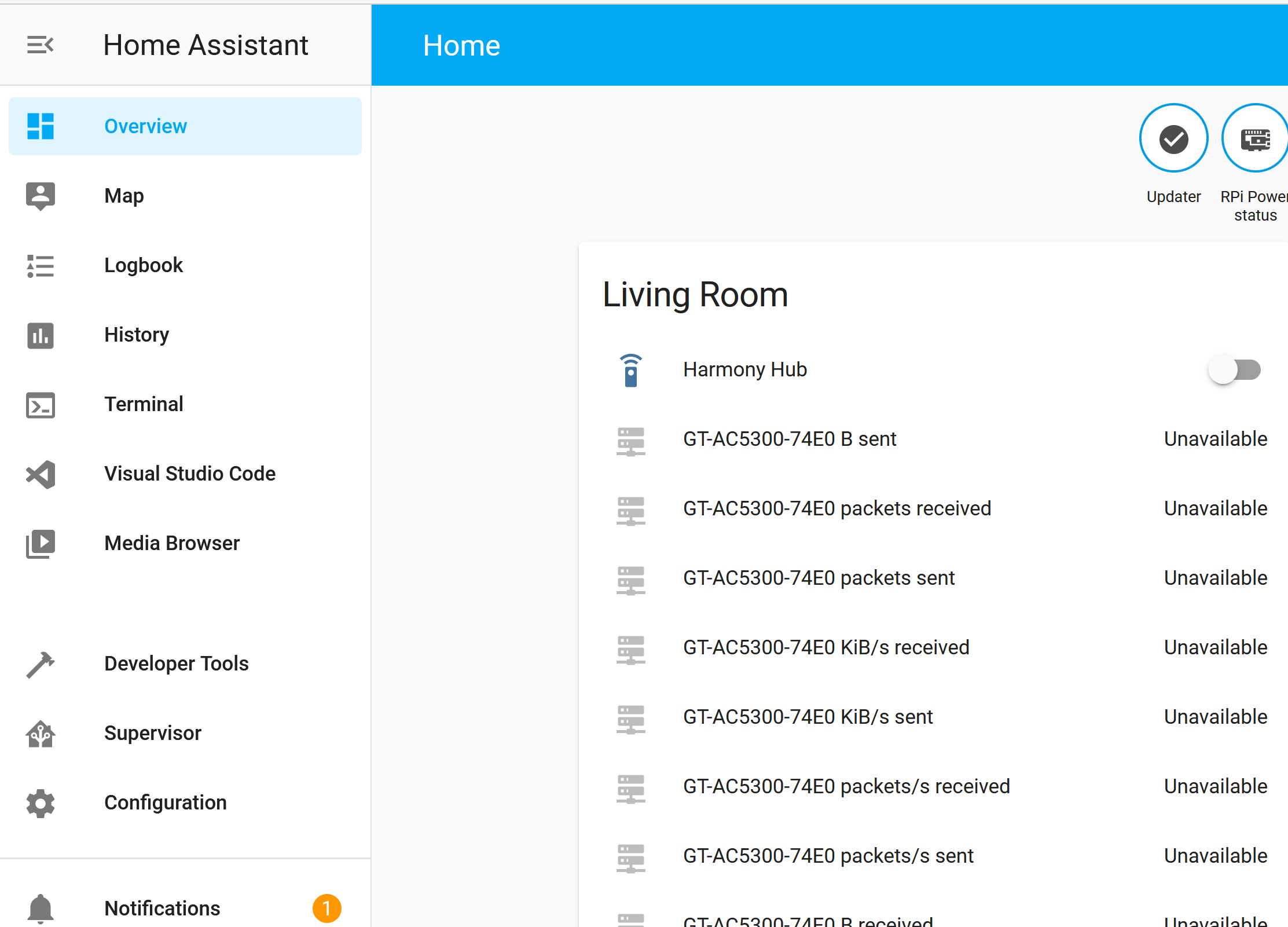
Task: Open the Terminal add-on panel
Action: click(185, 404)
